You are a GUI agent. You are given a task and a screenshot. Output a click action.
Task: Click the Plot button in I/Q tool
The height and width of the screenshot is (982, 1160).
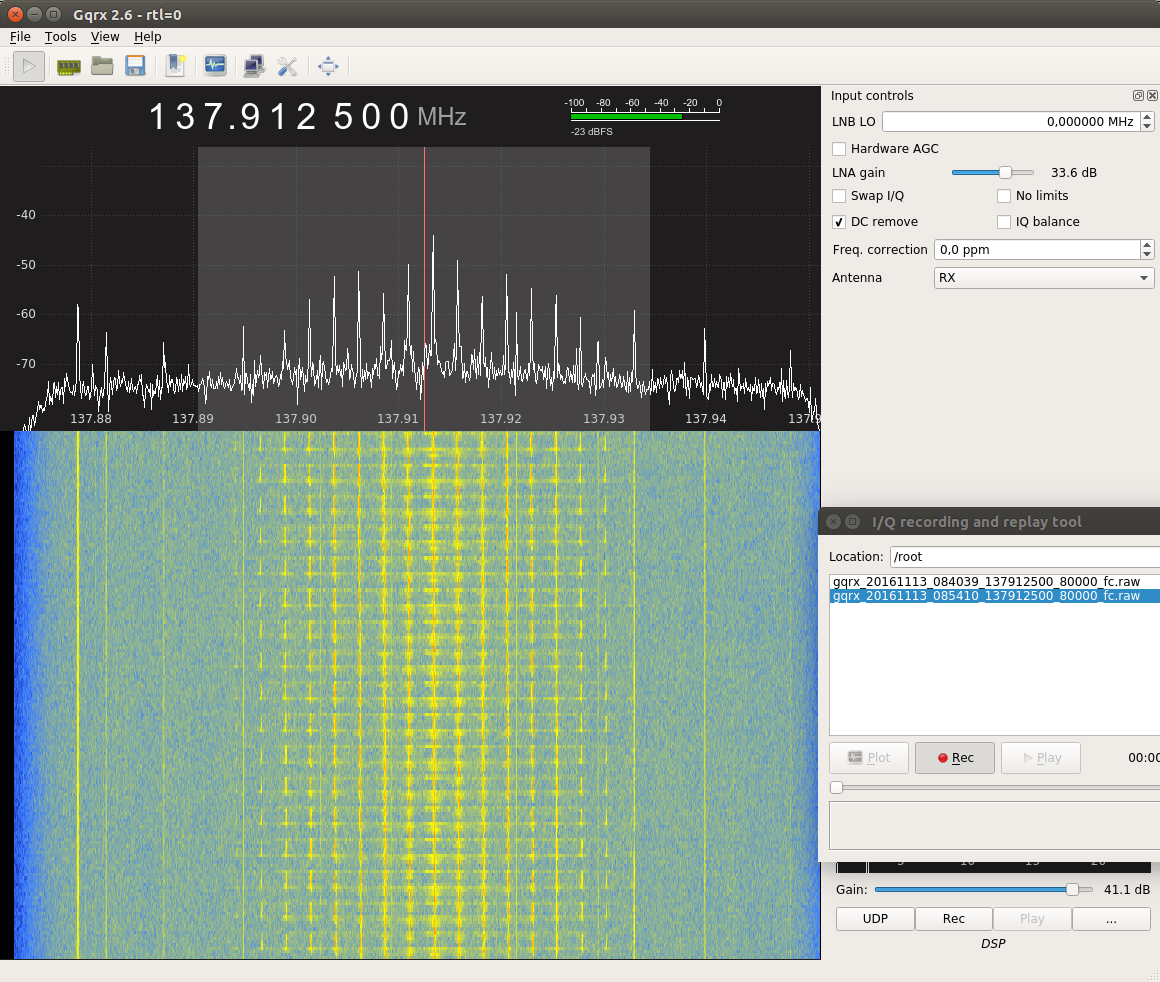tap(869, 758)
